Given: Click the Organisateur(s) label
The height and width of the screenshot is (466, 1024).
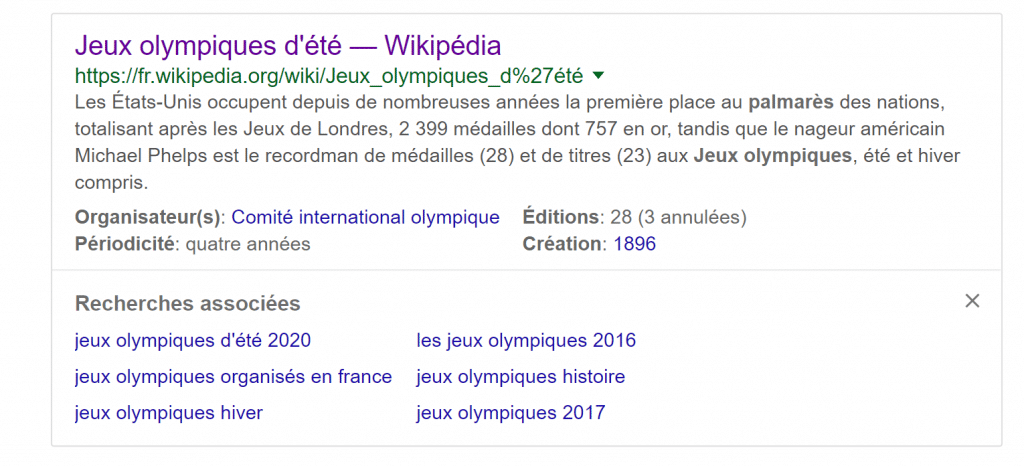Looking at the screenshot, I should tap(150, 217).
